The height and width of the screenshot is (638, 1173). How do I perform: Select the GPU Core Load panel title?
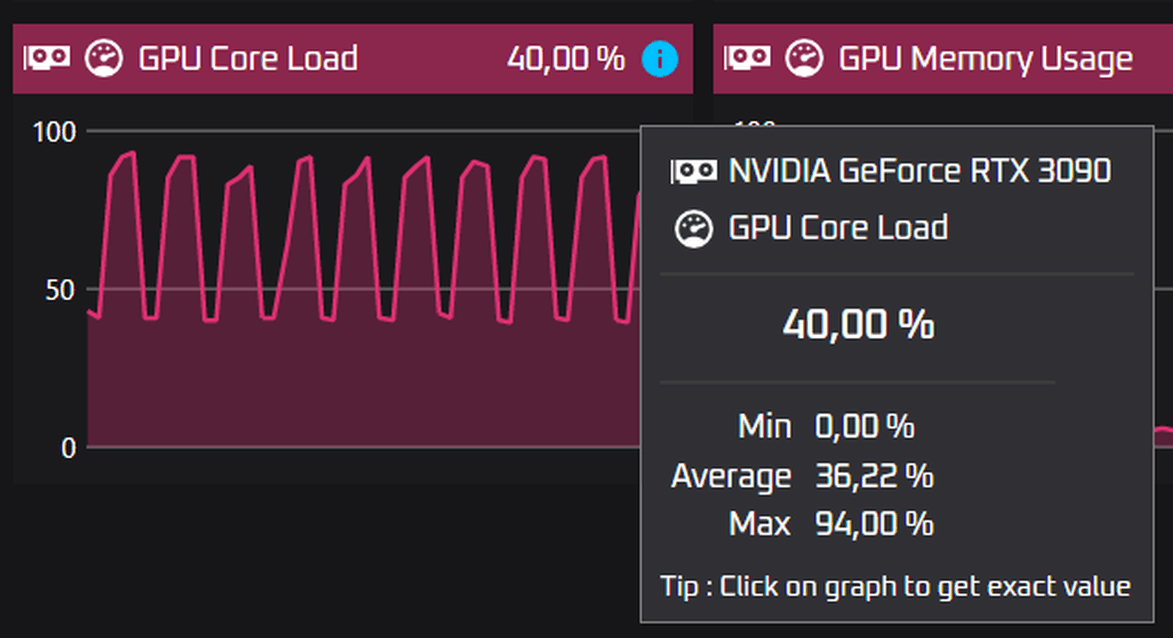pyautogui.click(x=248, y=58)
